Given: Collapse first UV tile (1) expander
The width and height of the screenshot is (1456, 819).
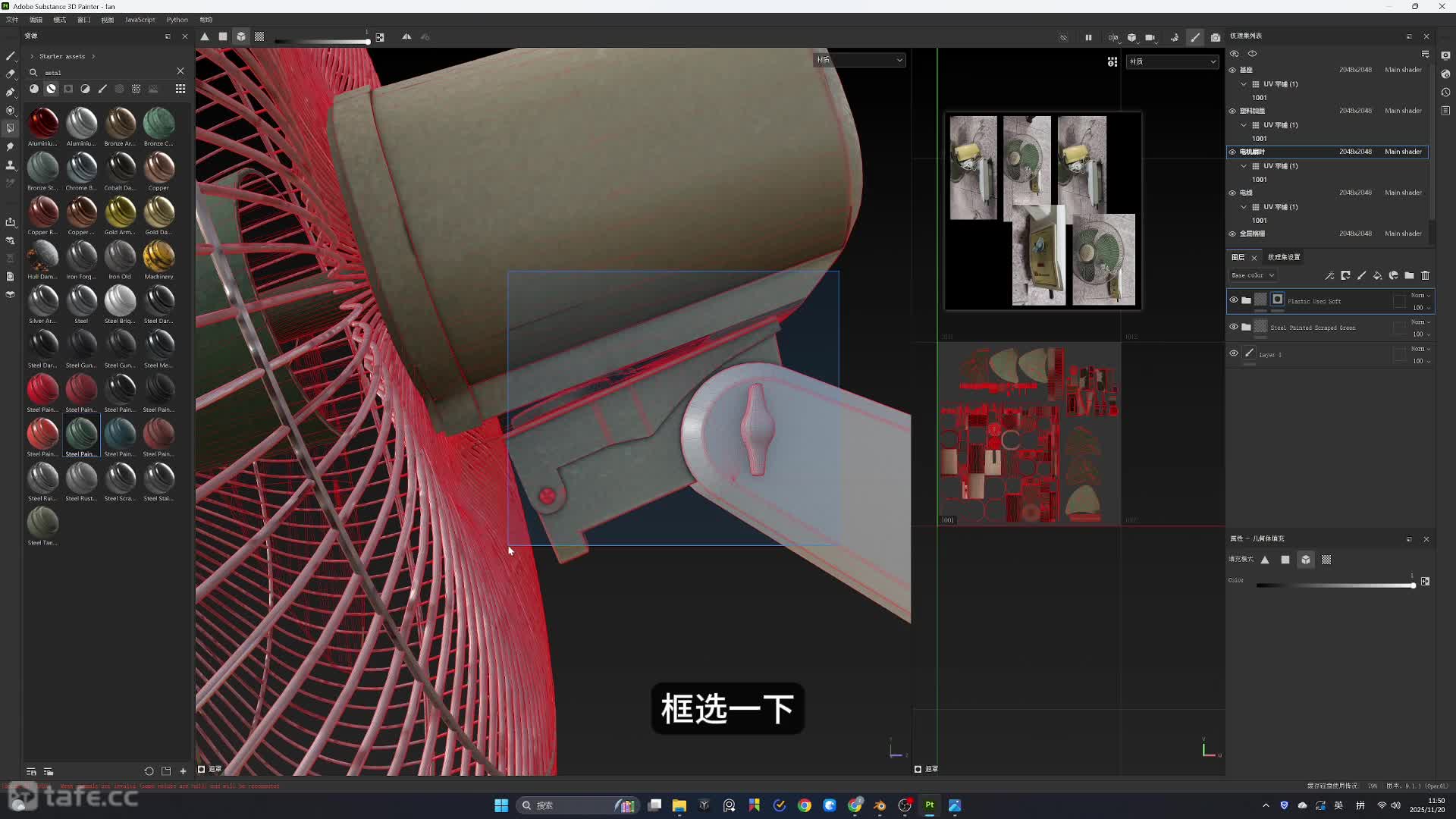Looking at the screenshot, I should pyautogui.click(x=1244, y=84).
